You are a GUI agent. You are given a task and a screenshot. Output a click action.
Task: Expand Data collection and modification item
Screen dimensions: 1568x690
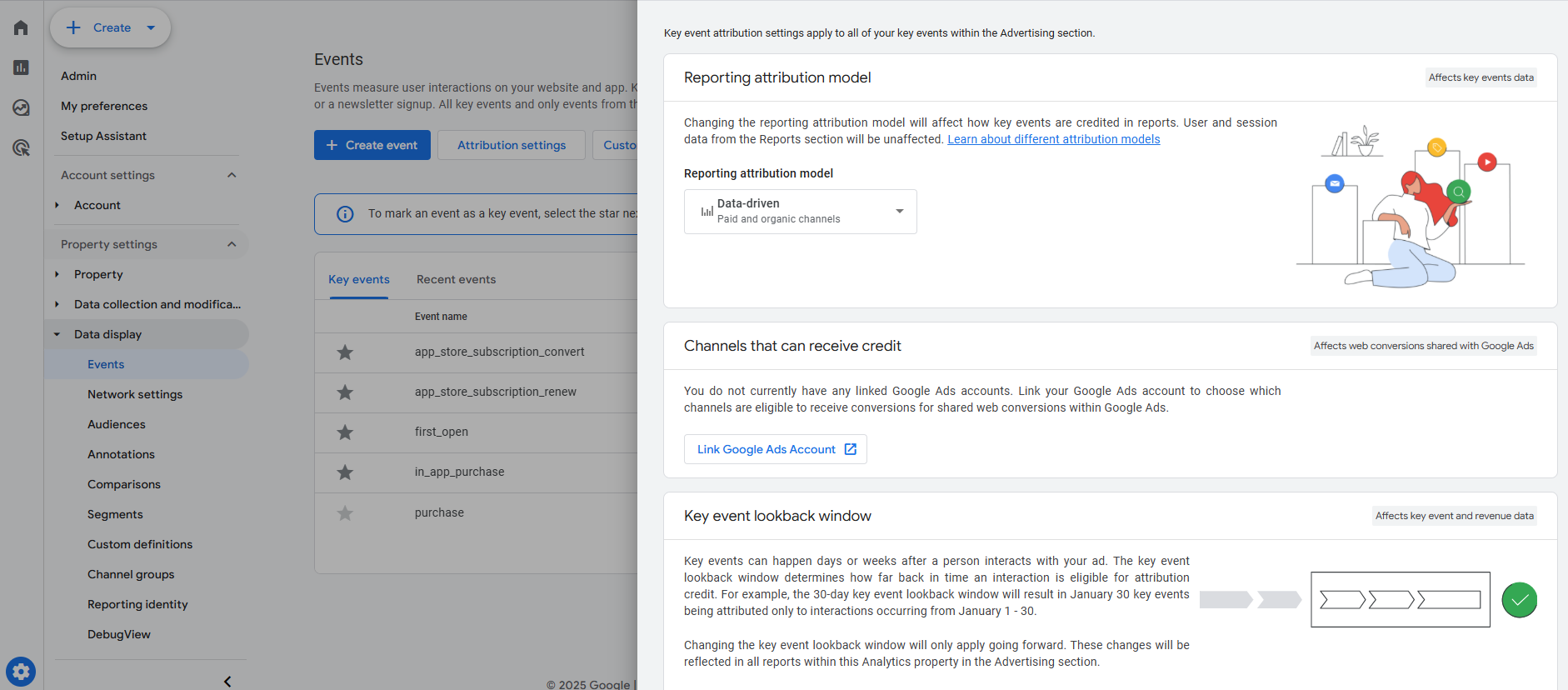pyautogui.click(x=57, y=304)
